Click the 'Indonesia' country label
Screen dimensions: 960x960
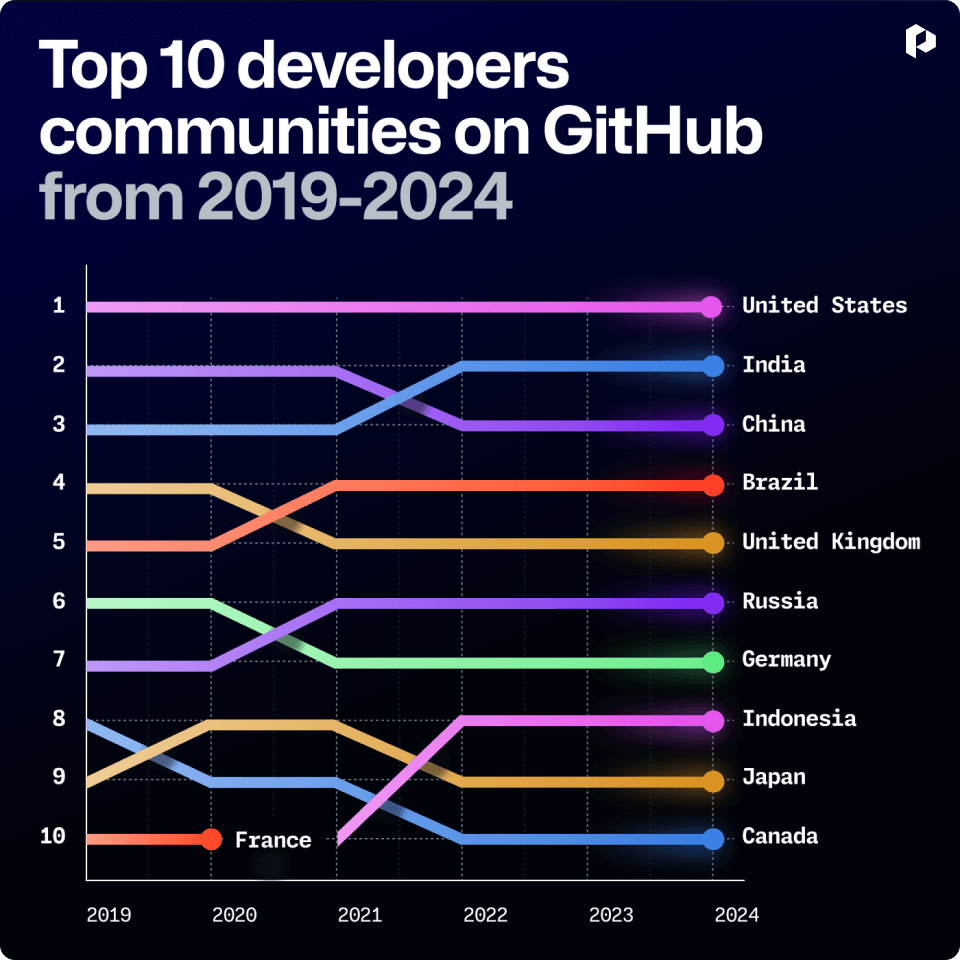tap(799, 719)
